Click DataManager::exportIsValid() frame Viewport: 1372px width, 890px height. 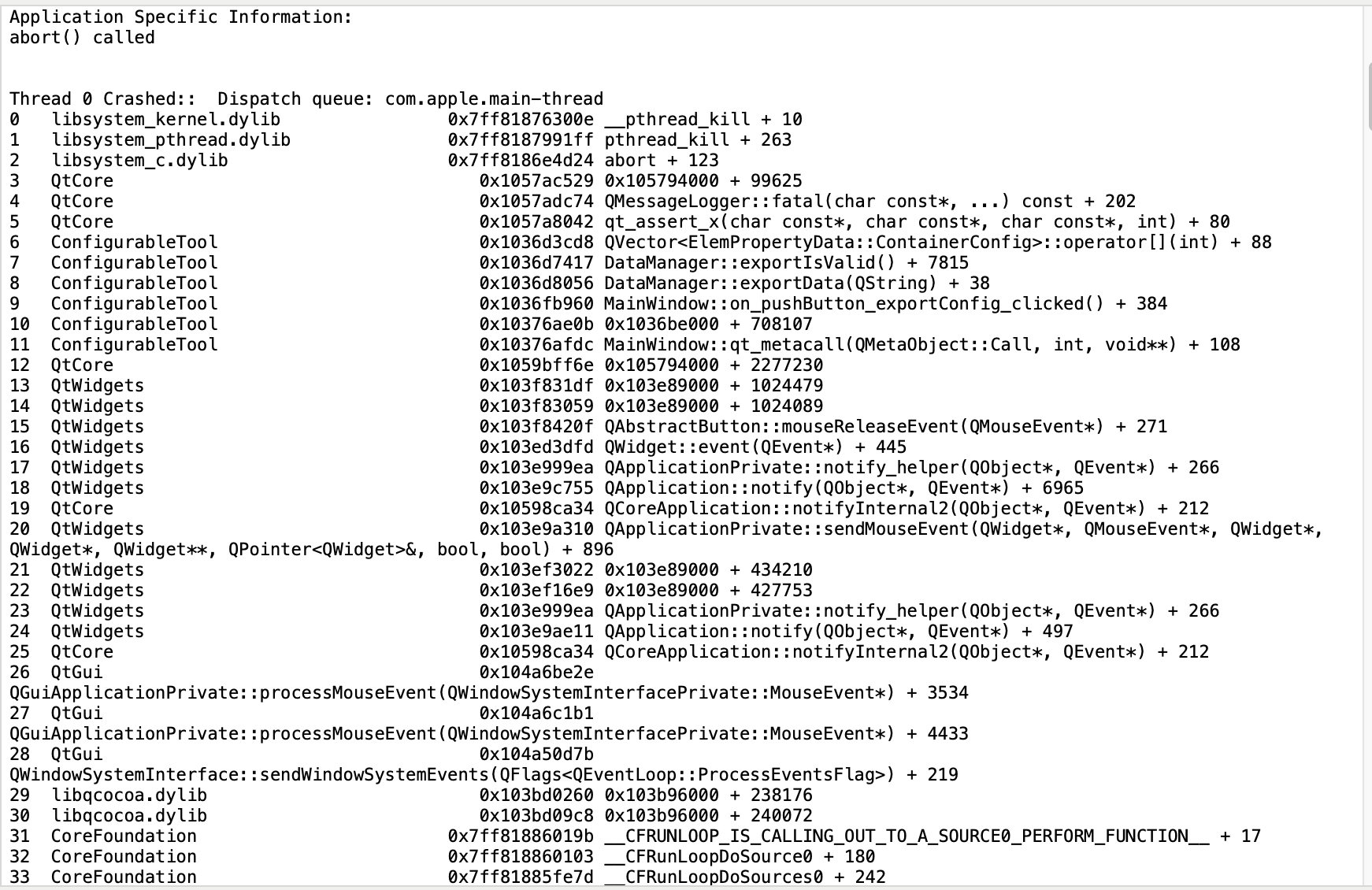[787, 263]
